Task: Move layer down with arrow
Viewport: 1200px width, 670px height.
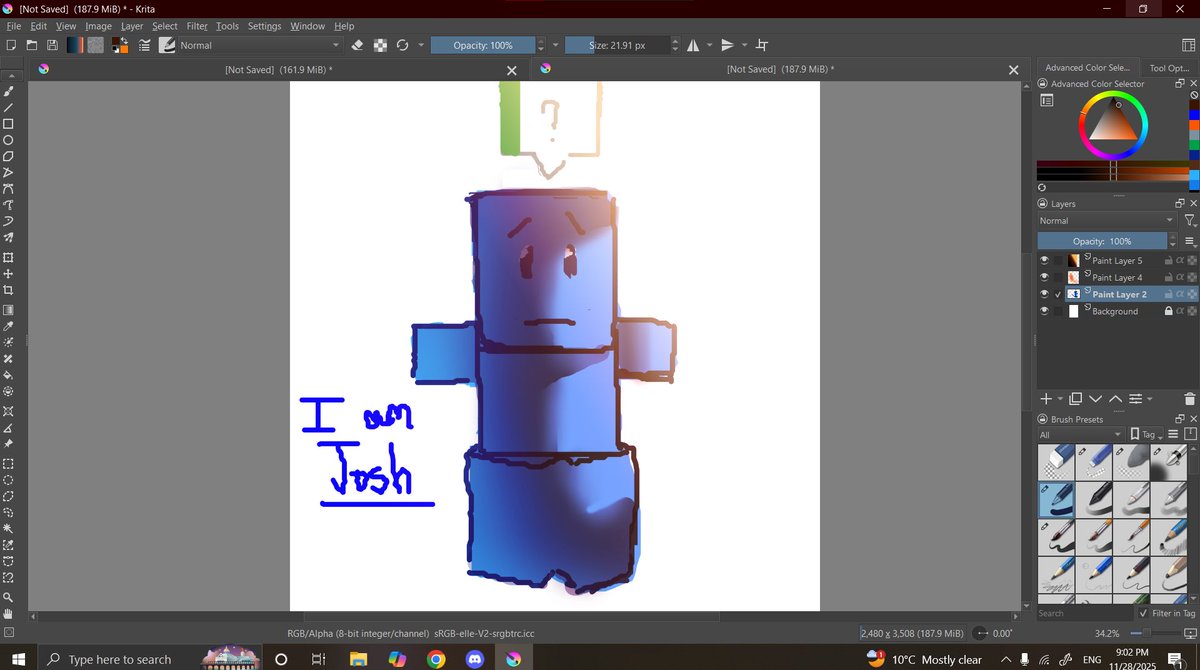Action: [x=1096, y=398]
